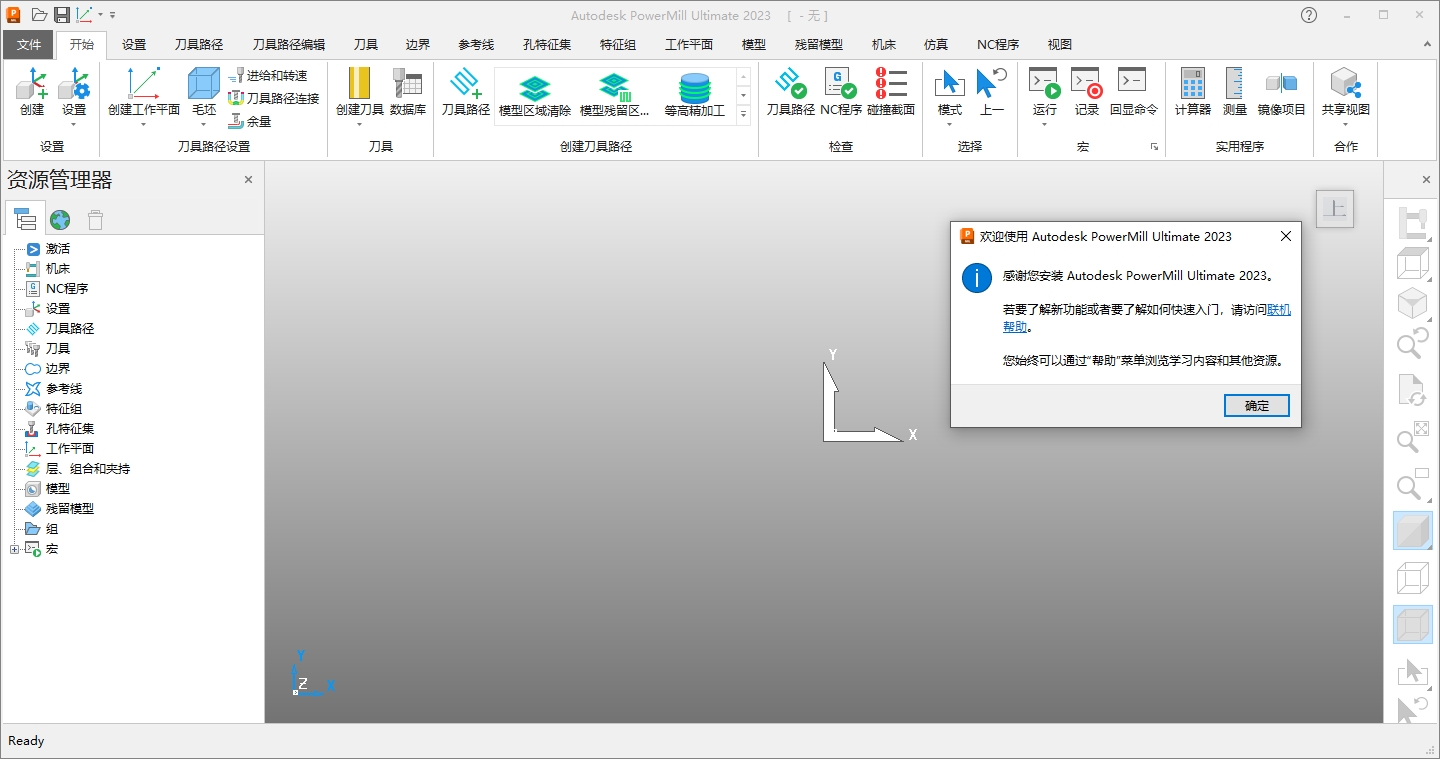Click 刀具路径 verification in 检查 group
Screen dimensions: 1440x759
[x=791, y=92]
